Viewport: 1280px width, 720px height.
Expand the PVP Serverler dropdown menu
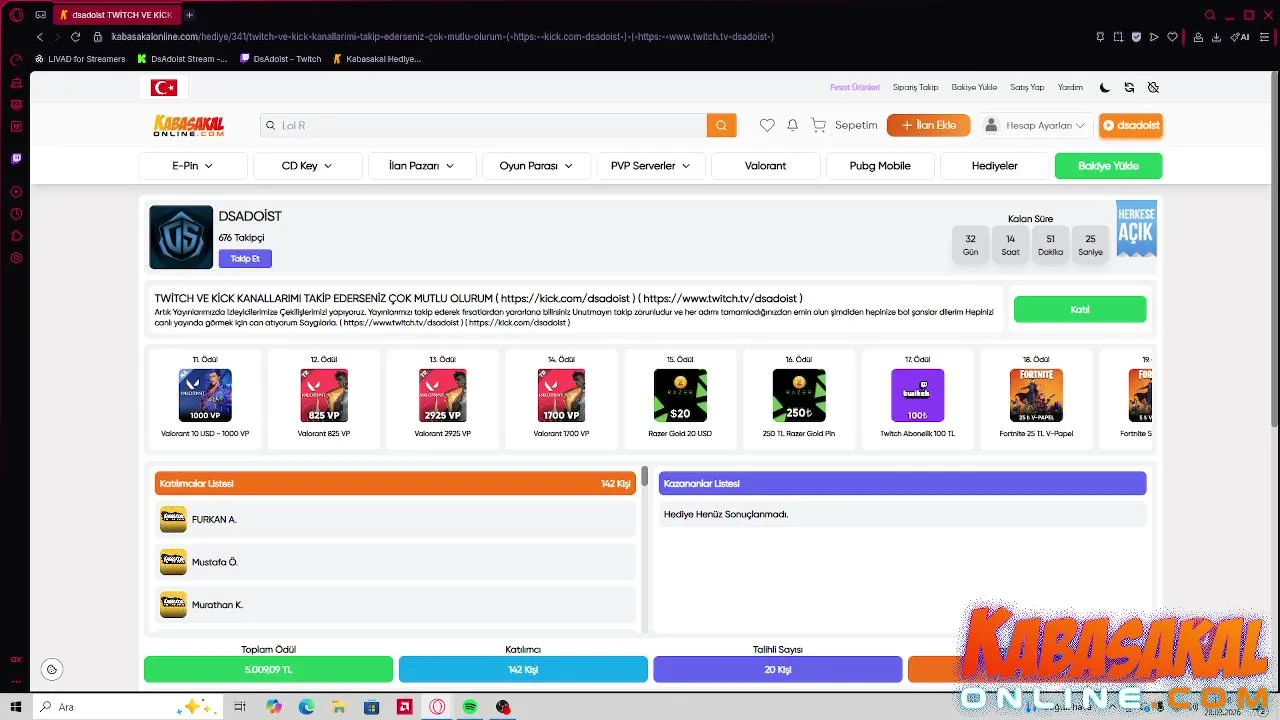click(651, 166)
